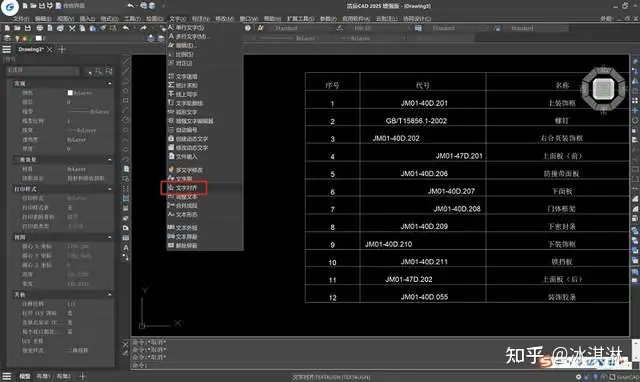Open the hamburger menu left of the 模型 tab
The image size is (640, 382).
[x=7, y=376]
